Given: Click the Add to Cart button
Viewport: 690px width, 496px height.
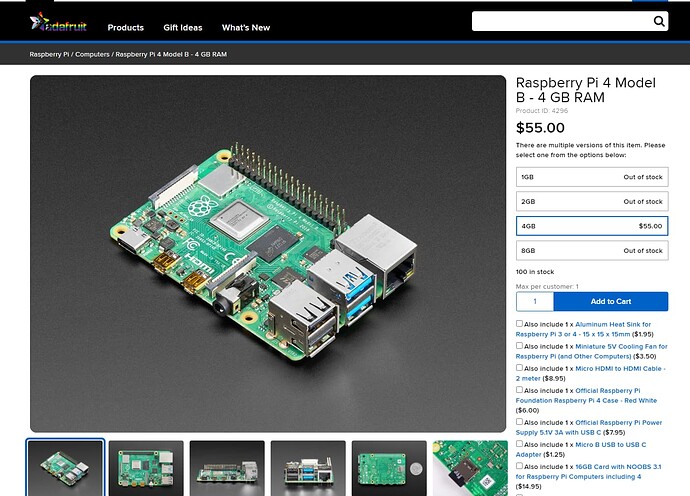Looking at the screenshot, I should click(x=611, y=301).
